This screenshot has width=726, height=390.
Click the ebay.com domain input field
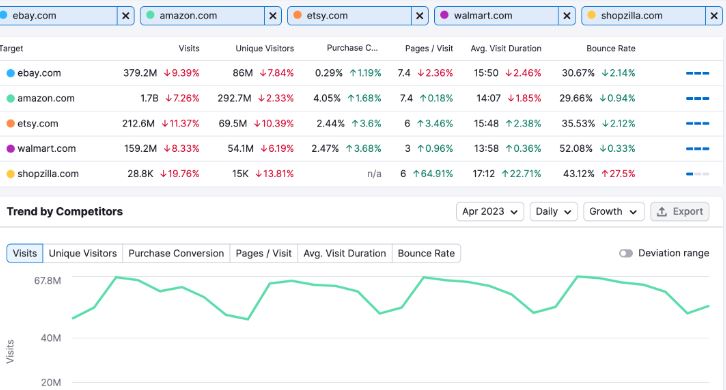[58, 16]
